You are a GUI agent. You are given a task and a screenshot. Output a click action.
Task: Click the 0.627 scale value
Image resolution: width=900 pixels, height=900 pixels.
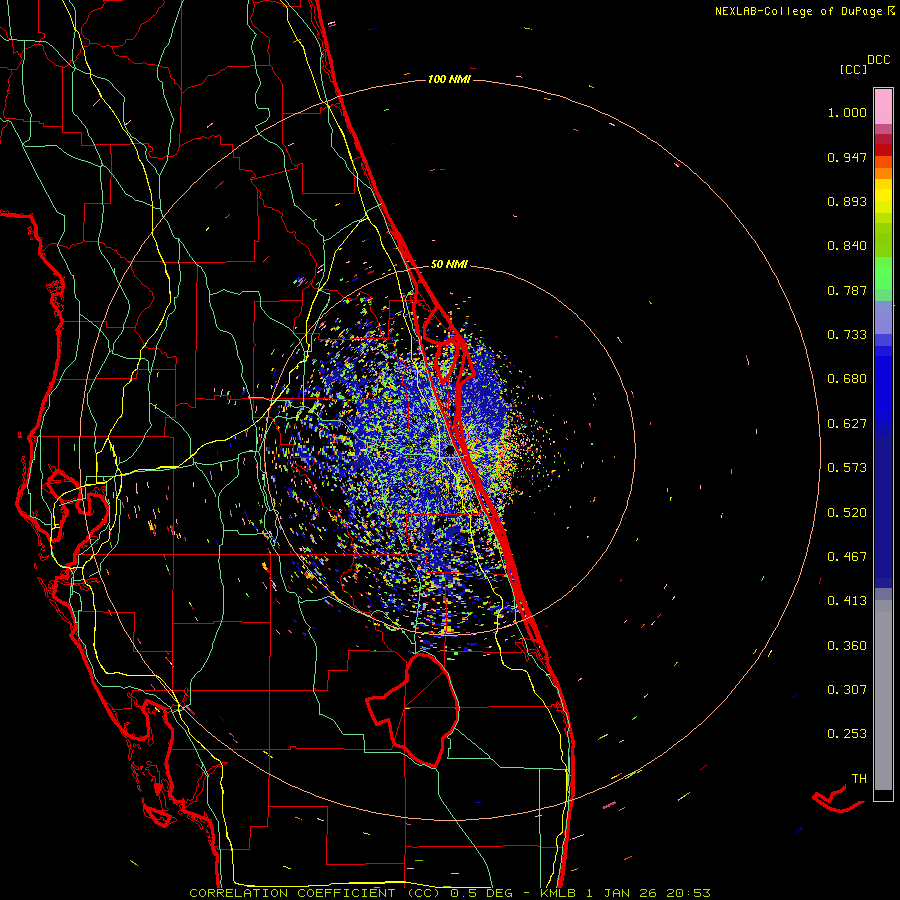[x=847, y=424]
